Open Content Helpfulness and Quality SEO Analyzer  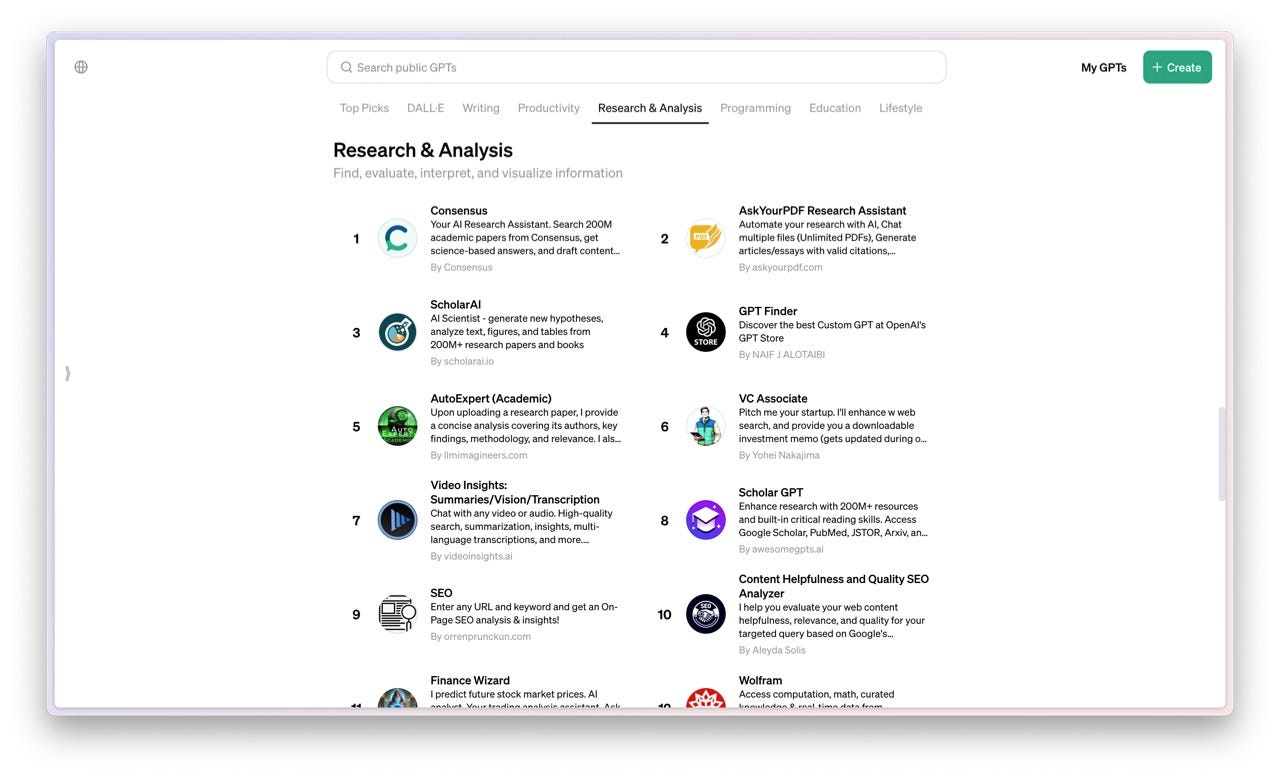[834, 586]
